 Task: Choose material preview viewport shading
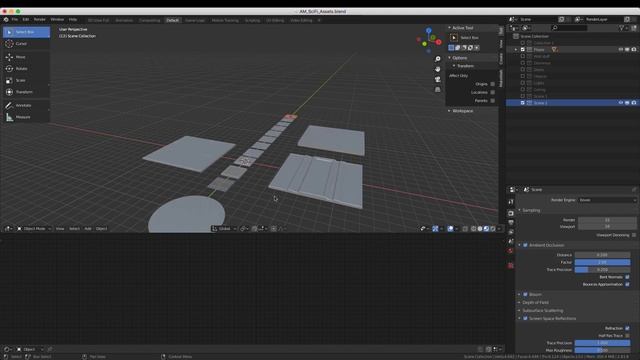(487, 229)
